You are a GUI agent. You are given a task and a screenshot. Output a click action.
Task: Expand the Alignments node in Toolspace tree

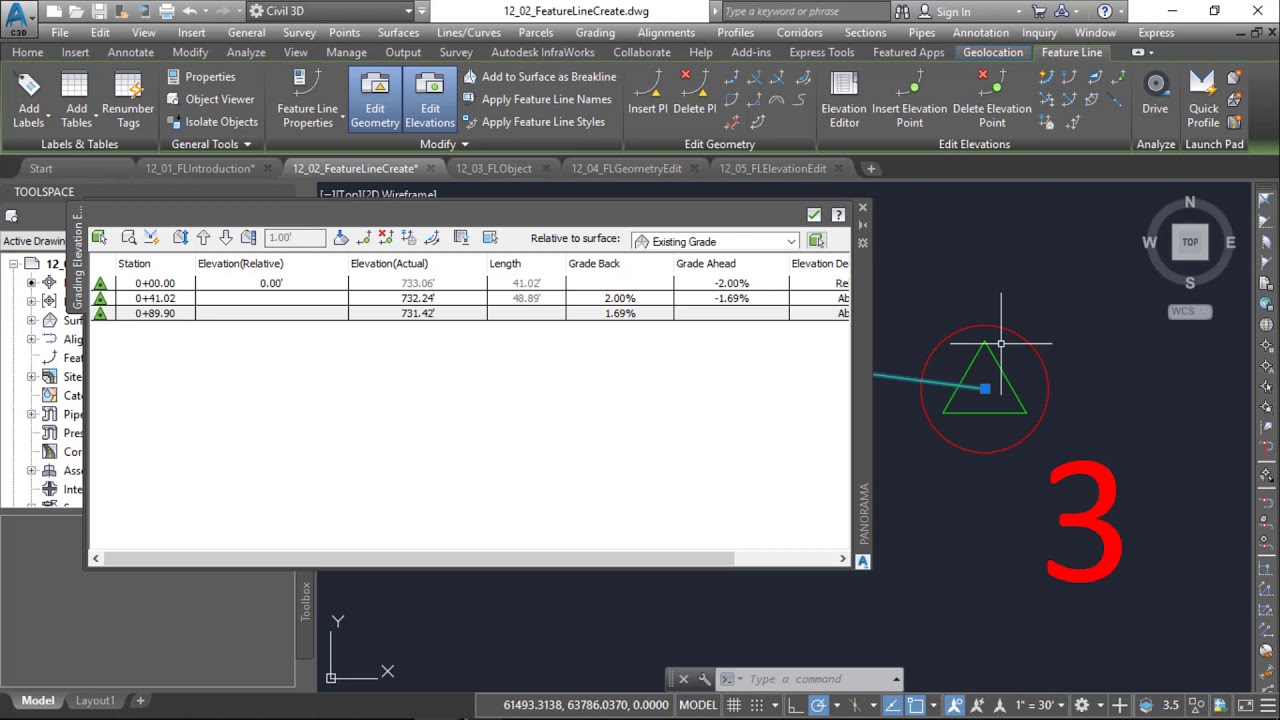pos(31,339)
